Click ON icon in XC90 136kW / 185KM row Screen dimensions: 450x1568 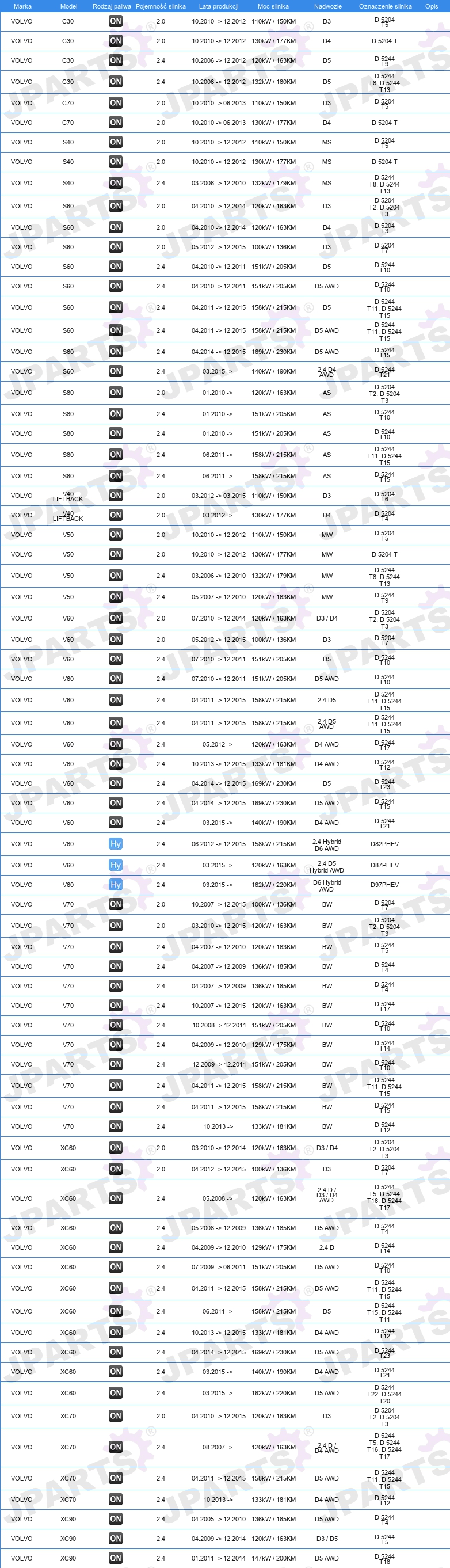(x=116, y=1518)
